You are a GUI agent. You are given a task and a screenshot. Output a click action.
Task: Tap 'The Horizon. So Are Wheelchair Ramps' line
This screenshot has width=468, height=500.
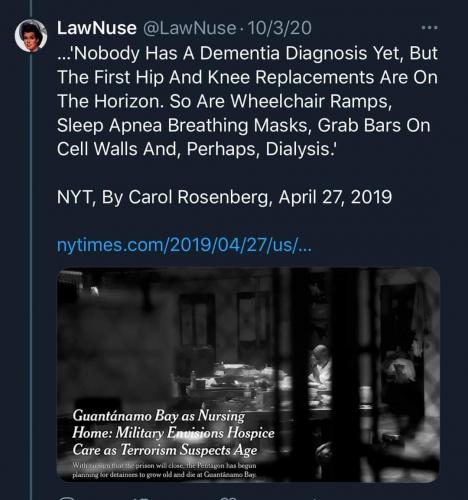224,101
